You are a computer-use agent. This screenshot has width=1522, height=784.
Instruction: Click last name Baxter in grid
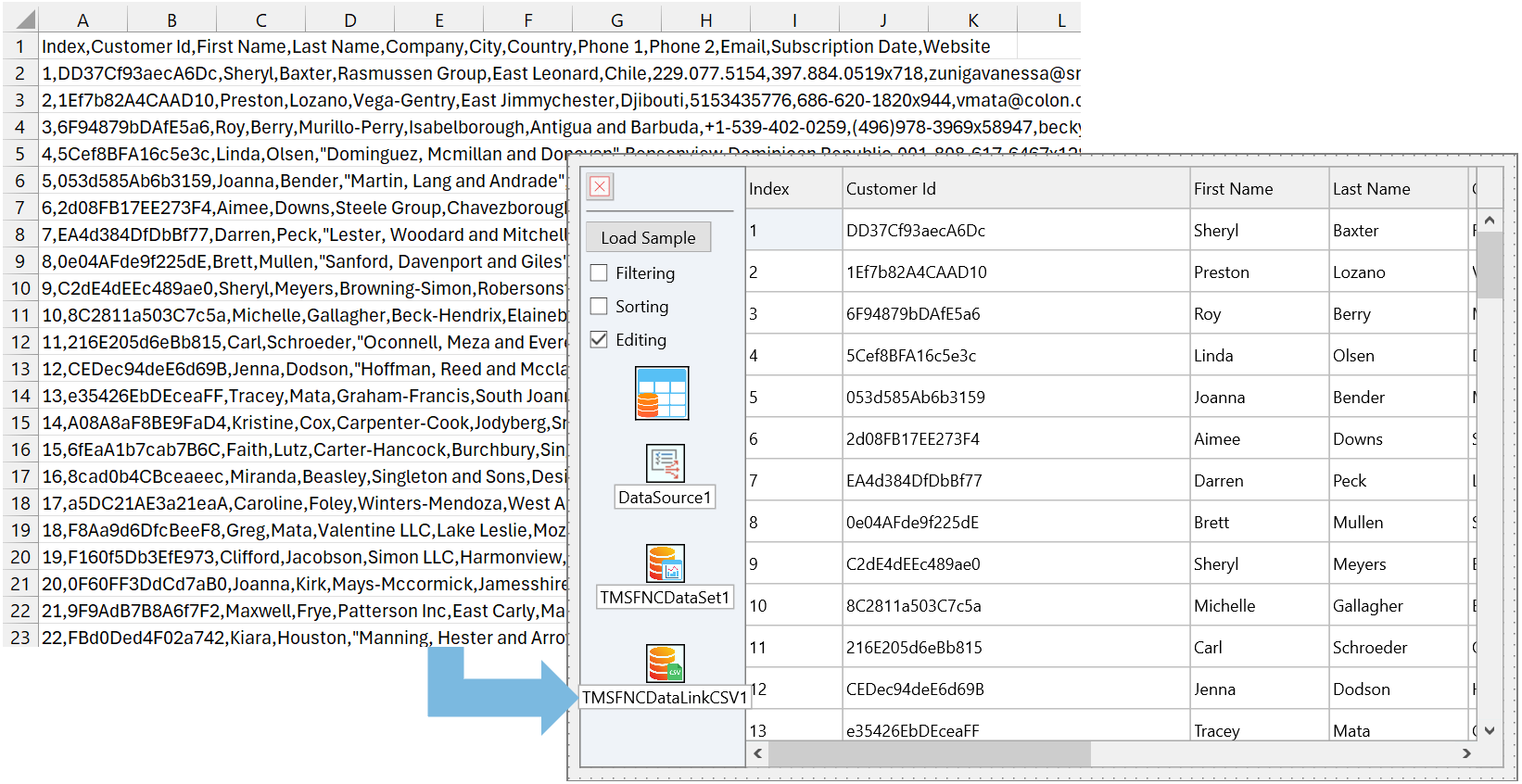pyautogui.click(x=1398, y=230)
